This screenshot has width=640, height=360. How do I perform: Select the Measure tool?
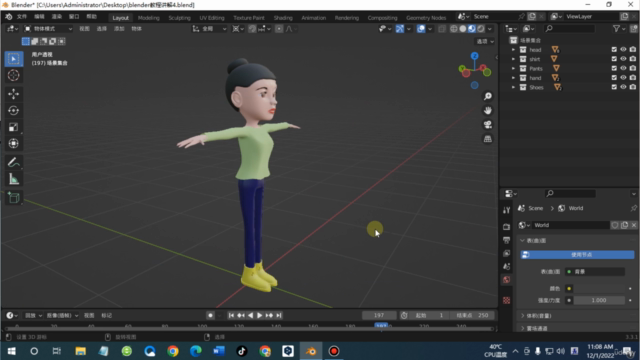(13, 179)
